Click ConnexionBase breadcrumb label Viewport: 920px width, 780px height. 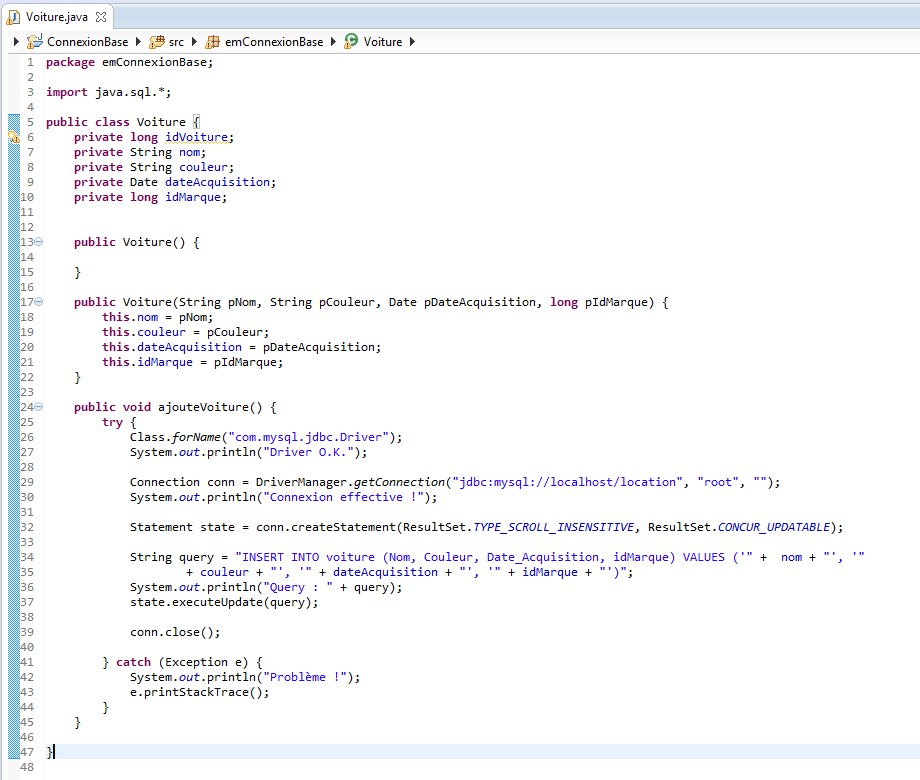point(88,42)
